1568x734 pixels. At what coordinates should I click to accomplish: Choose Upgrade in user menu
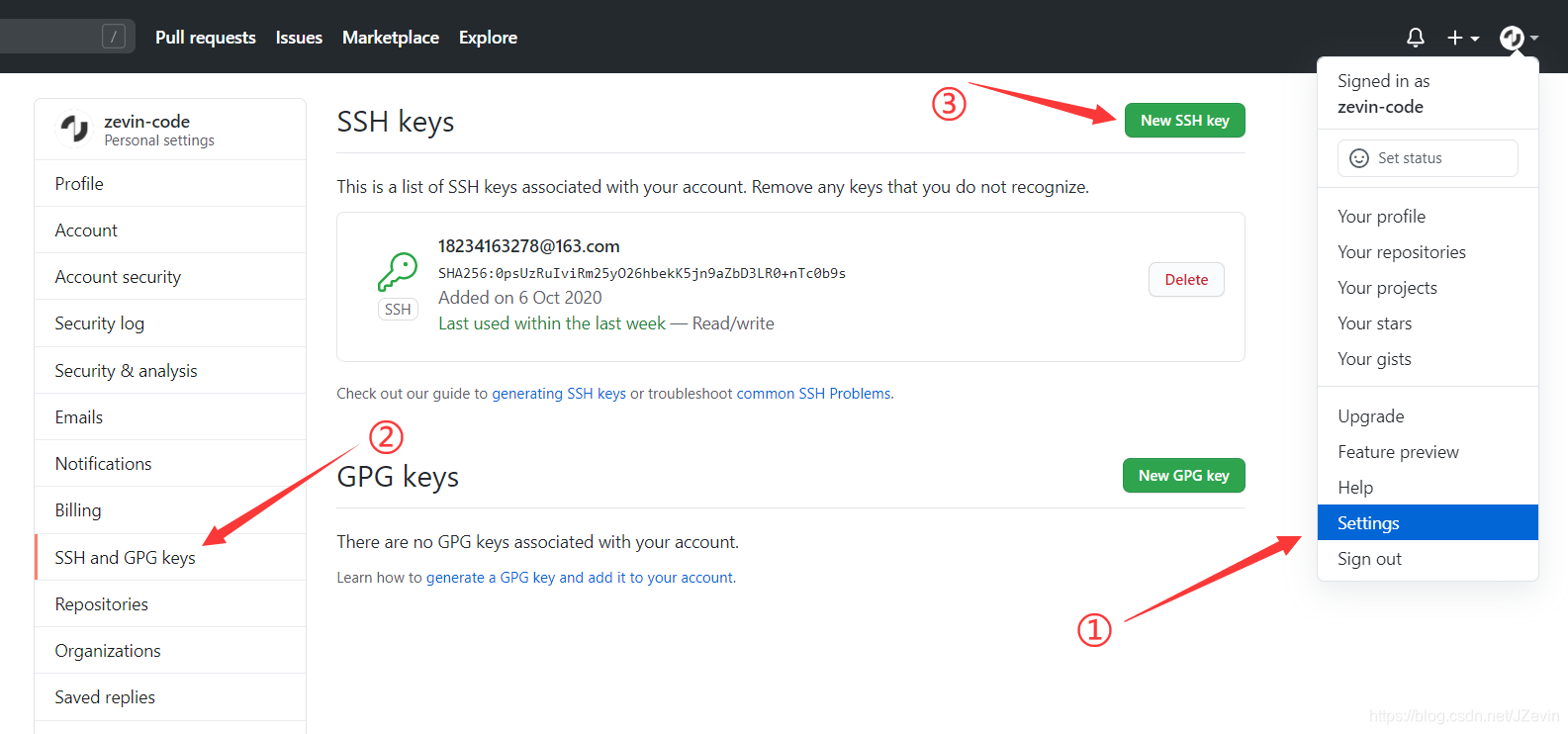coord(1428,416)
